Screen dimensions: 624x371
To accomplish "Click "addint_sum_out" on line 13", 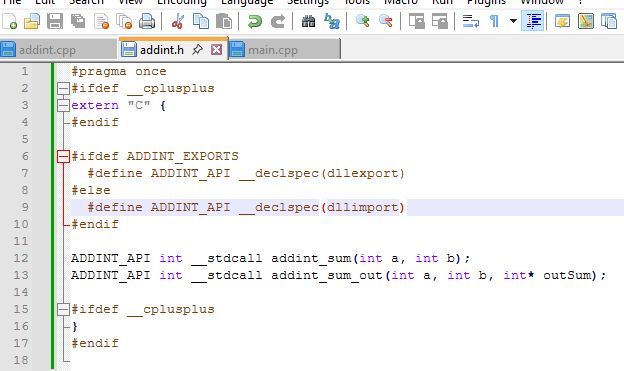I will click(x=327, y=275).
